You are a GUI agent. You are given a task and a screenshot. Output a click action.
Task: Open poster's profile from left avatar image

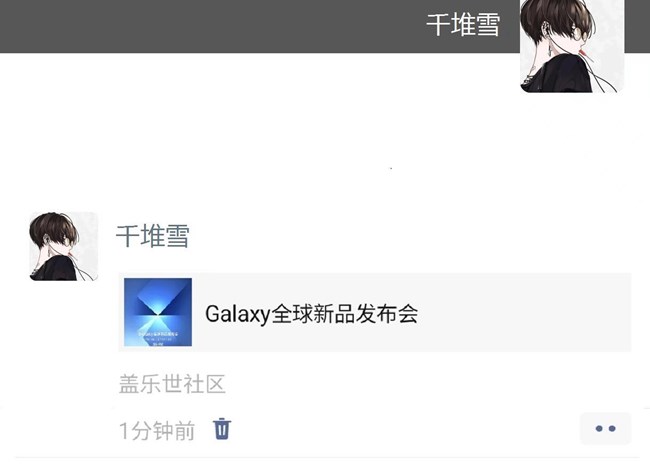tap(63, 246)
